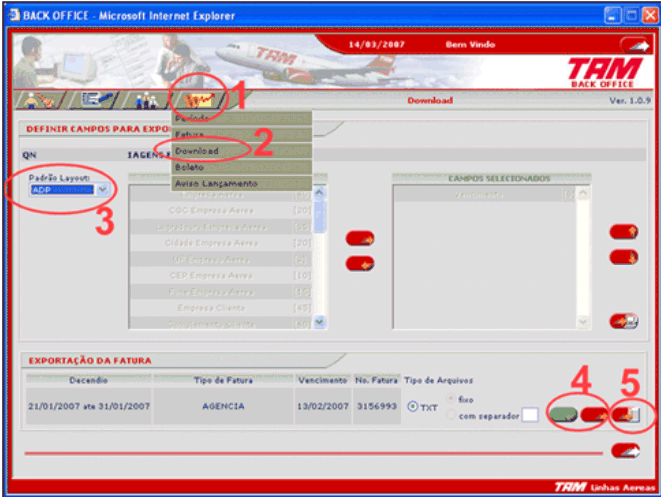Select CEP Empresa Aerea list row
661x497 pixels.
pos(221,276)
